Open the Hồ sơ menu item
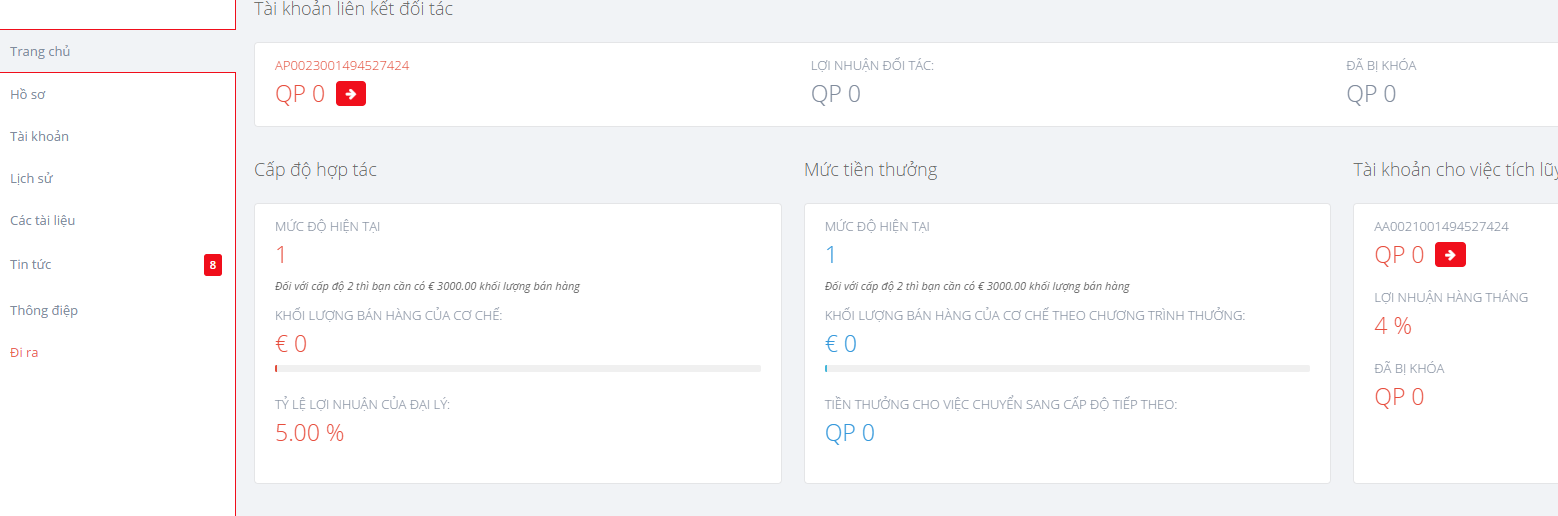 point(28,94)
